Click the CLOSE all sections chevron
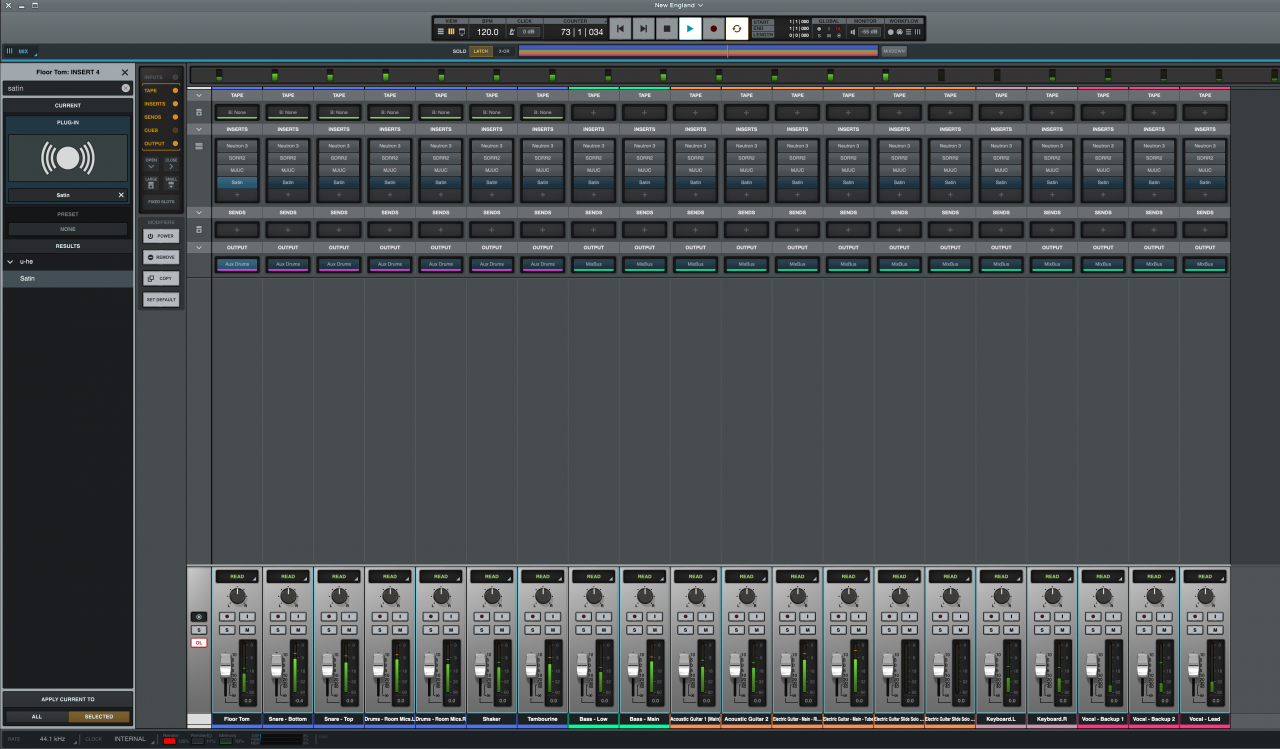The image size is (1280, 749). click(x=171, y=164)
